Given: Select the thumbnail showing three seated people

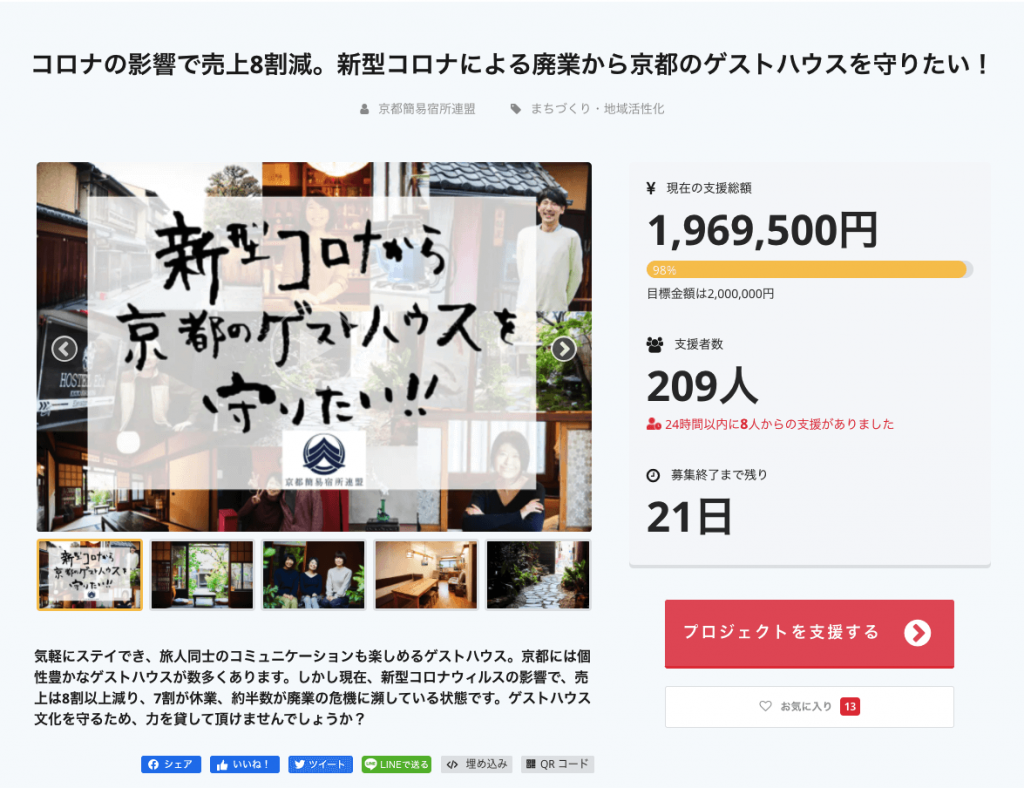Looking at the screenshot, I should pos(313,575).
